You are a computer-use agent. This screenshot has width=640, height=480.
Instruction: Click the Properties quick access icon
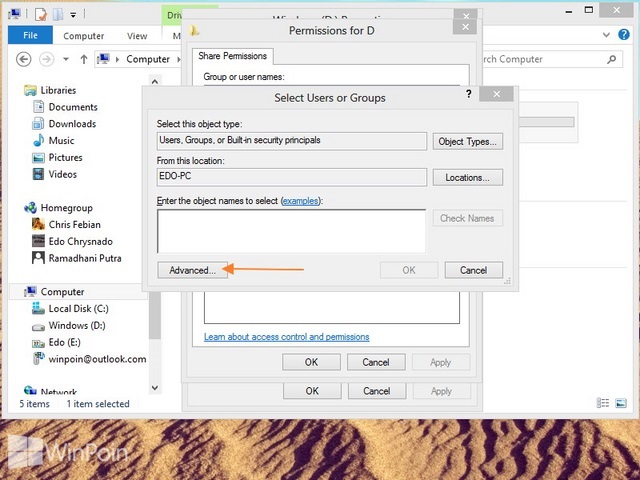(x=40, y=15)
